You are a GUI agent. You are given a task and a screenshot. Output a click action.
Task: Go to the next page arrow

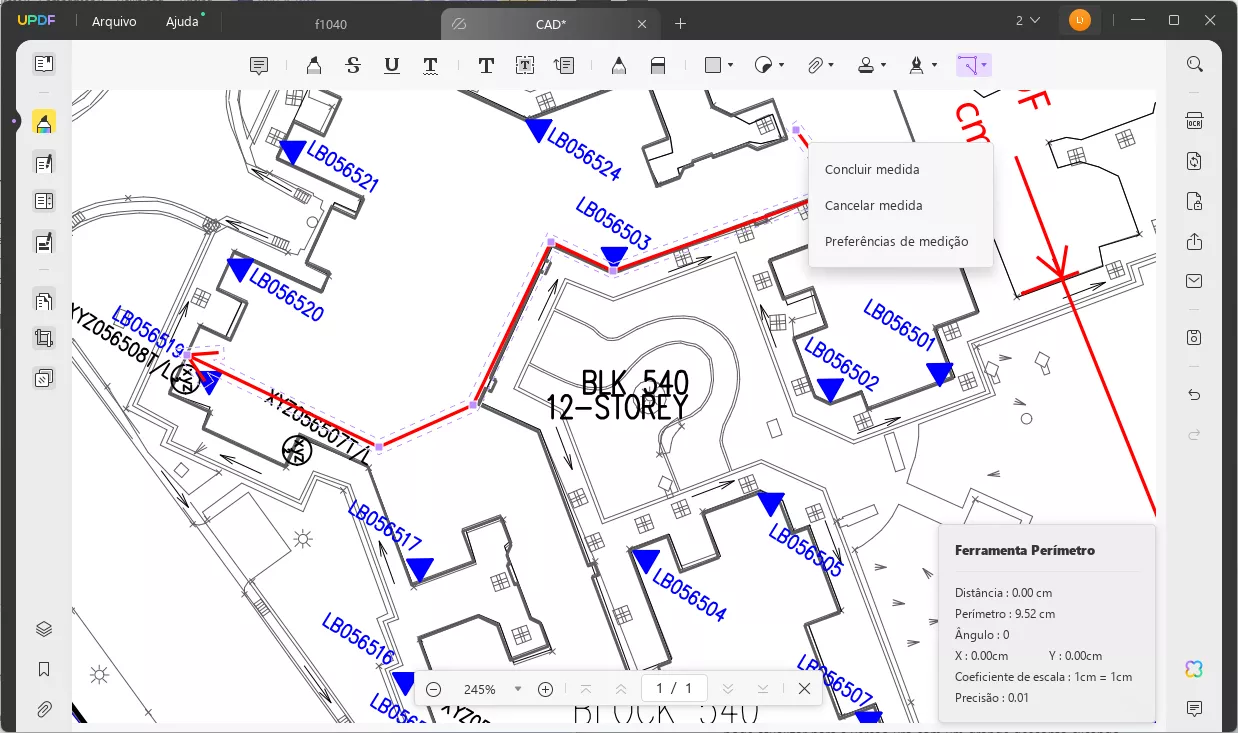tap(728, 689)
